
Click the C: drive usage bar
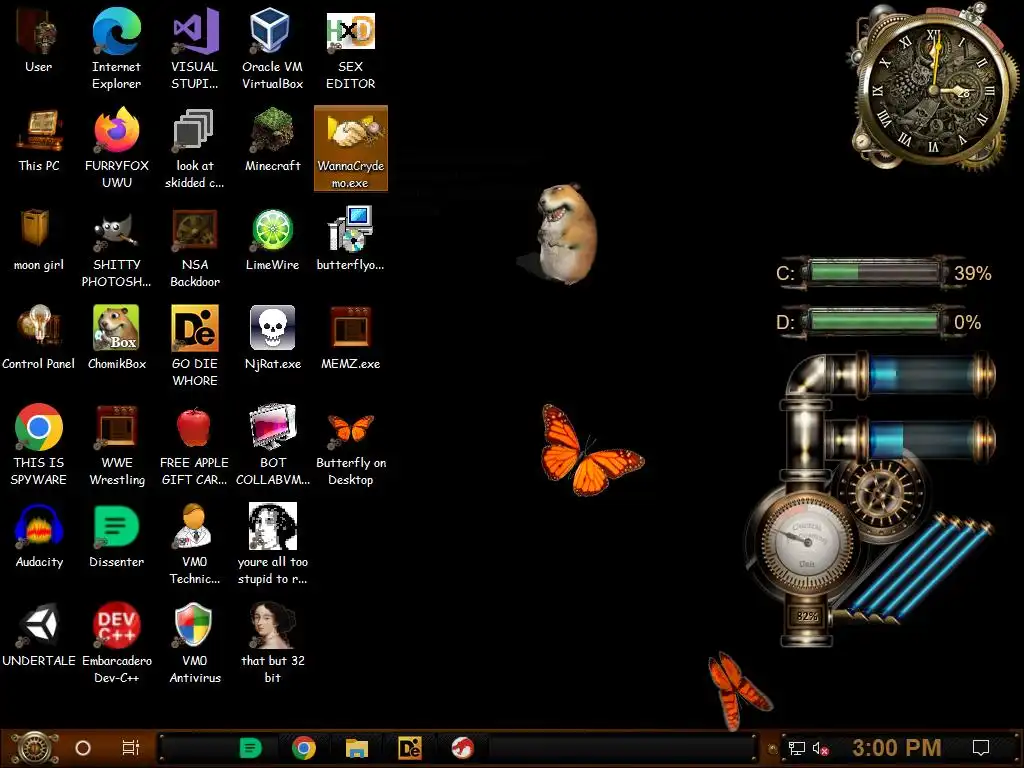tap(873, 272)
